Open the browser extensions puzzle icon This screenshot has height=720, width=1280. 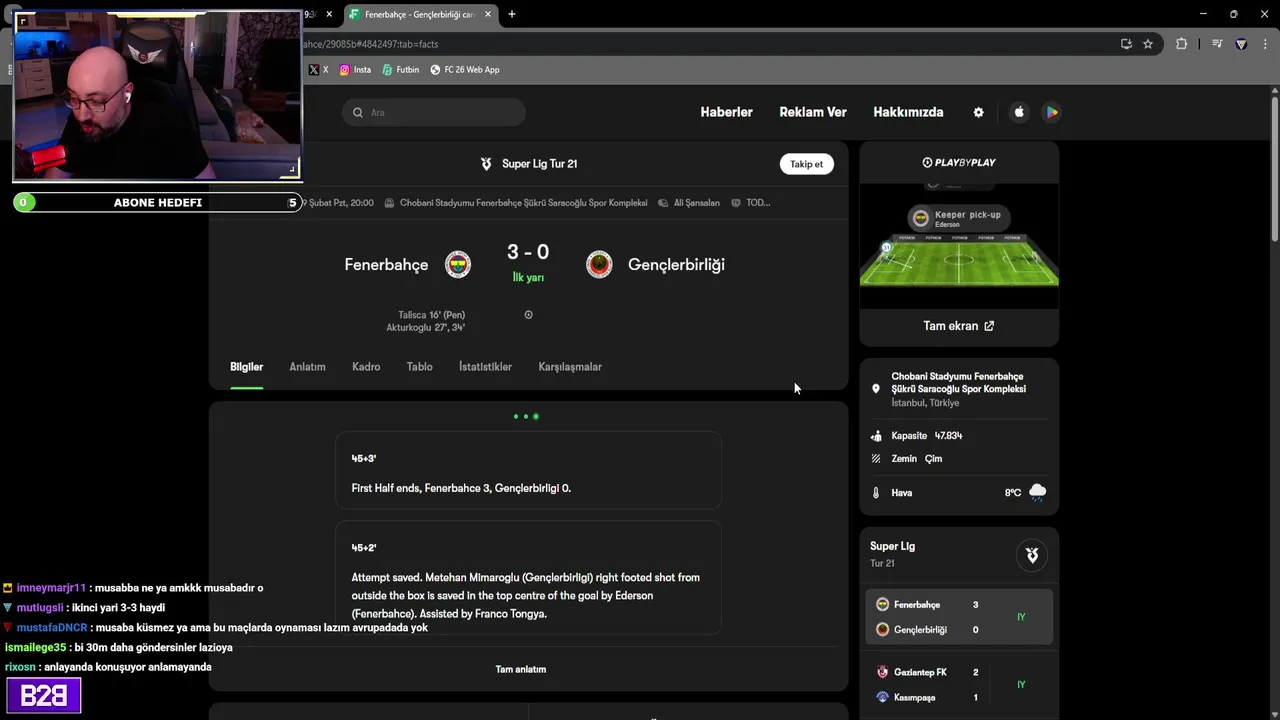coord(1181,44)
